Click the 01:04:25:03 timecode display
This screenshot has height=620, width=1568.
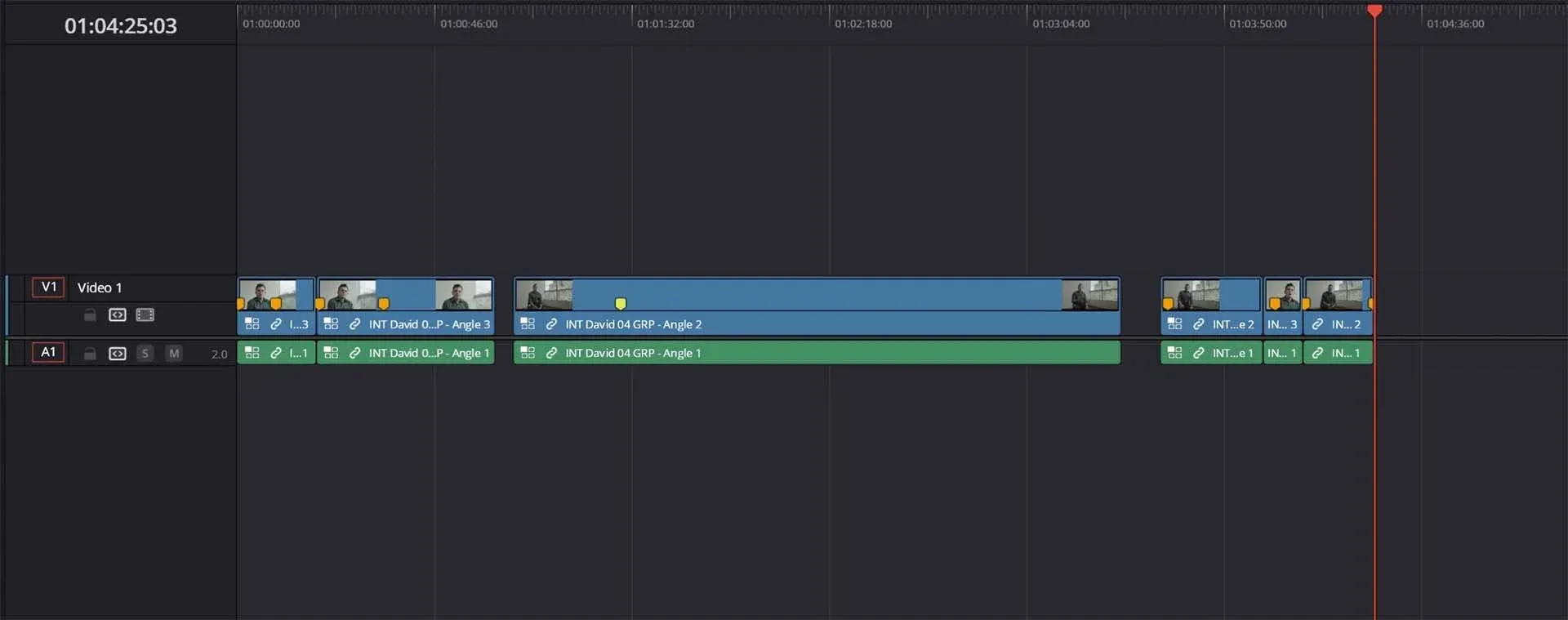[x=121, y=26]
